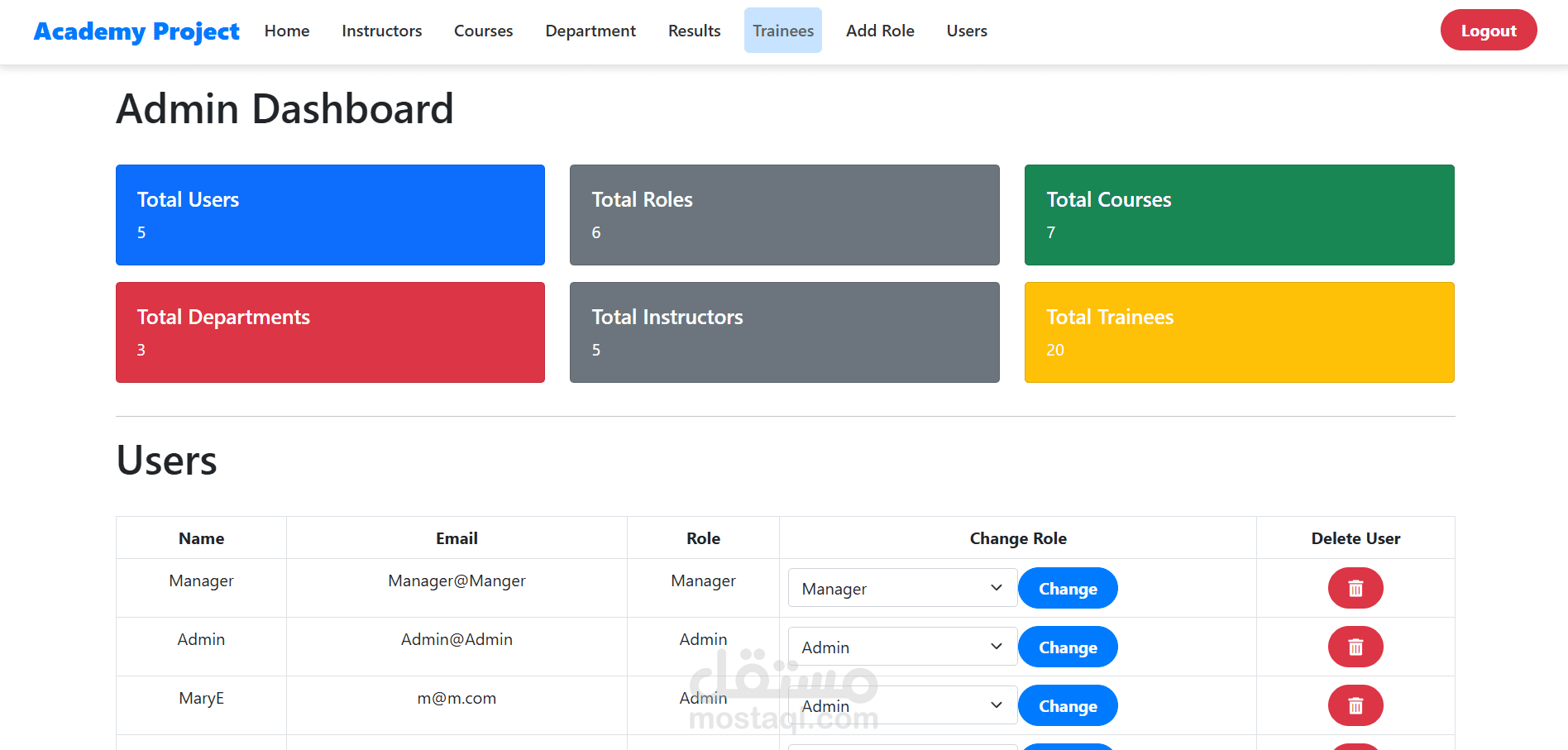Click the Logout button
Screen dimensions: 1568x750
point(1489,30)
